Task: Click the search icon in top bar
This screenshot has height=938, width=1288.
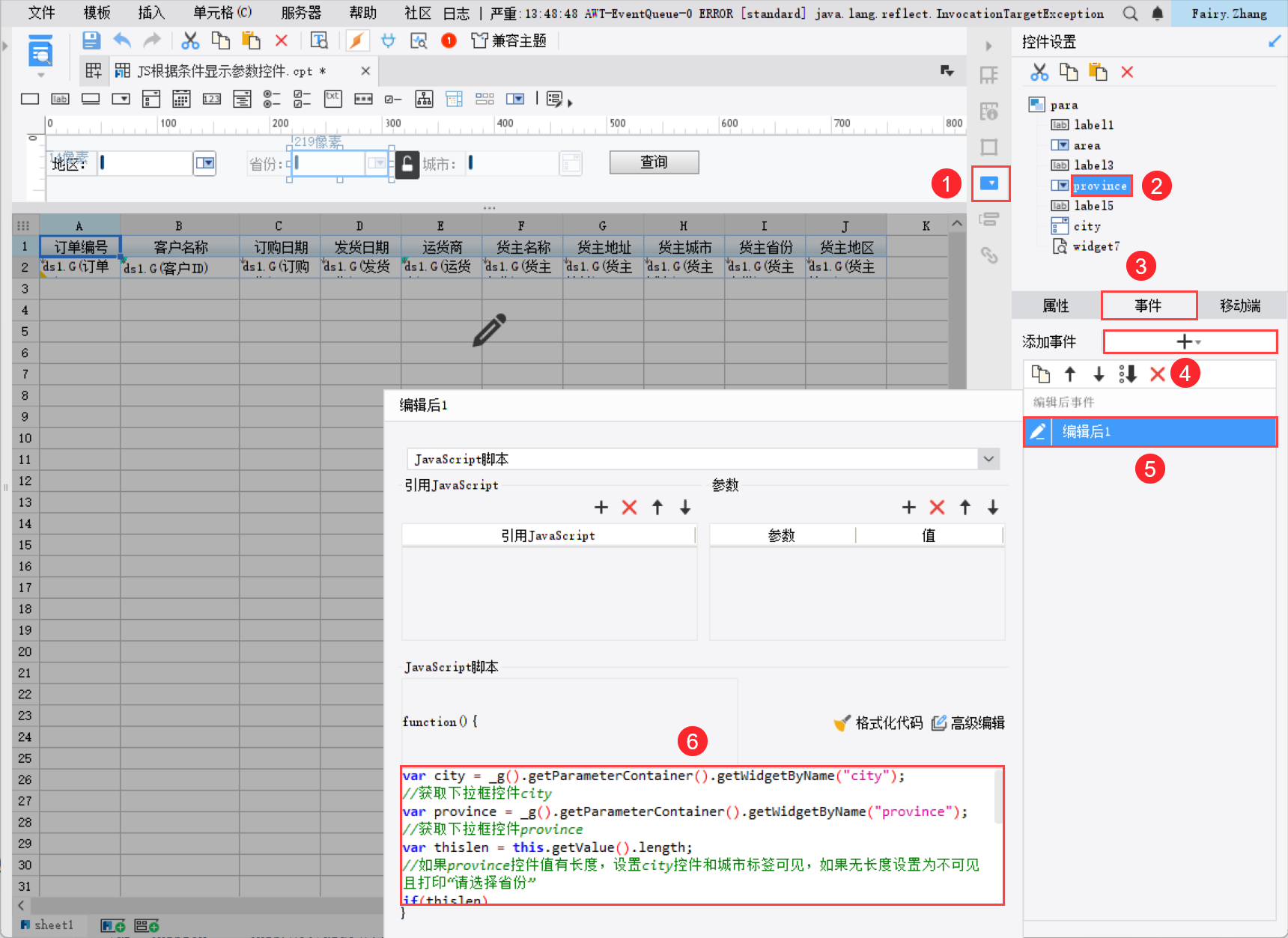Action: click(x=1130, y=13)
